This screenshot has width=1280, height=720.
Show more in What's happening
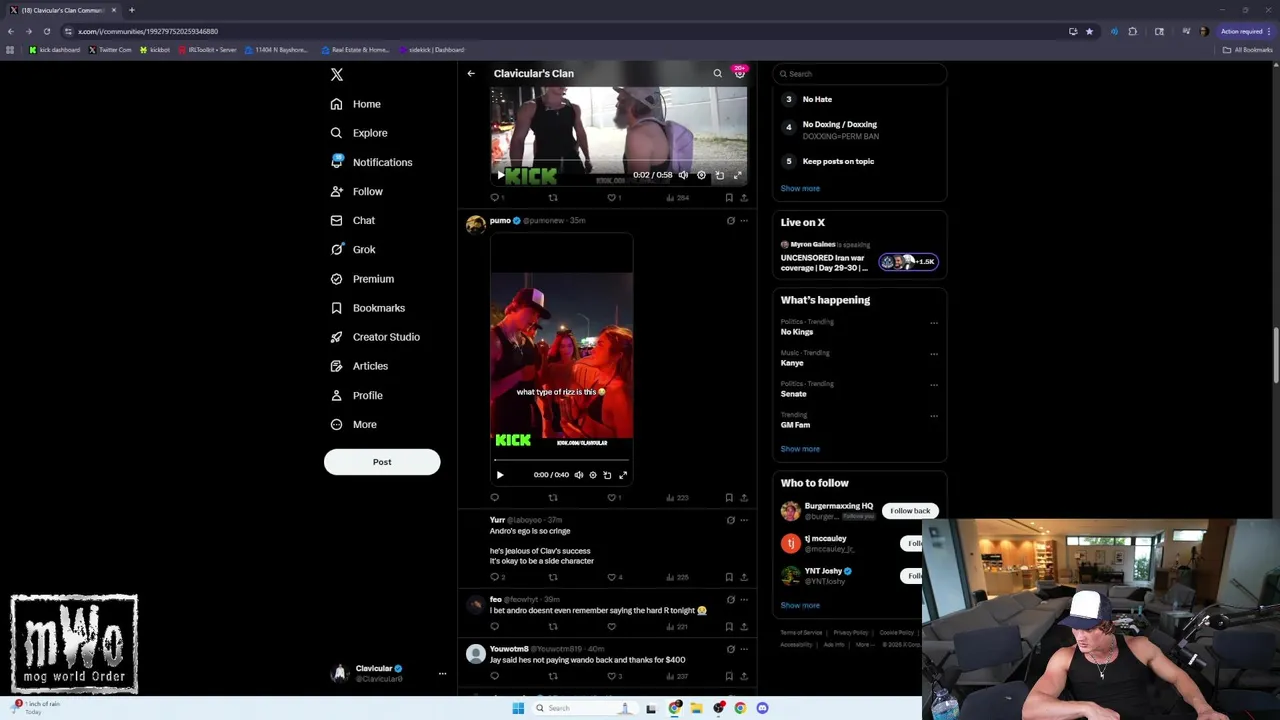pyautogui.click(x=800, y=449)
